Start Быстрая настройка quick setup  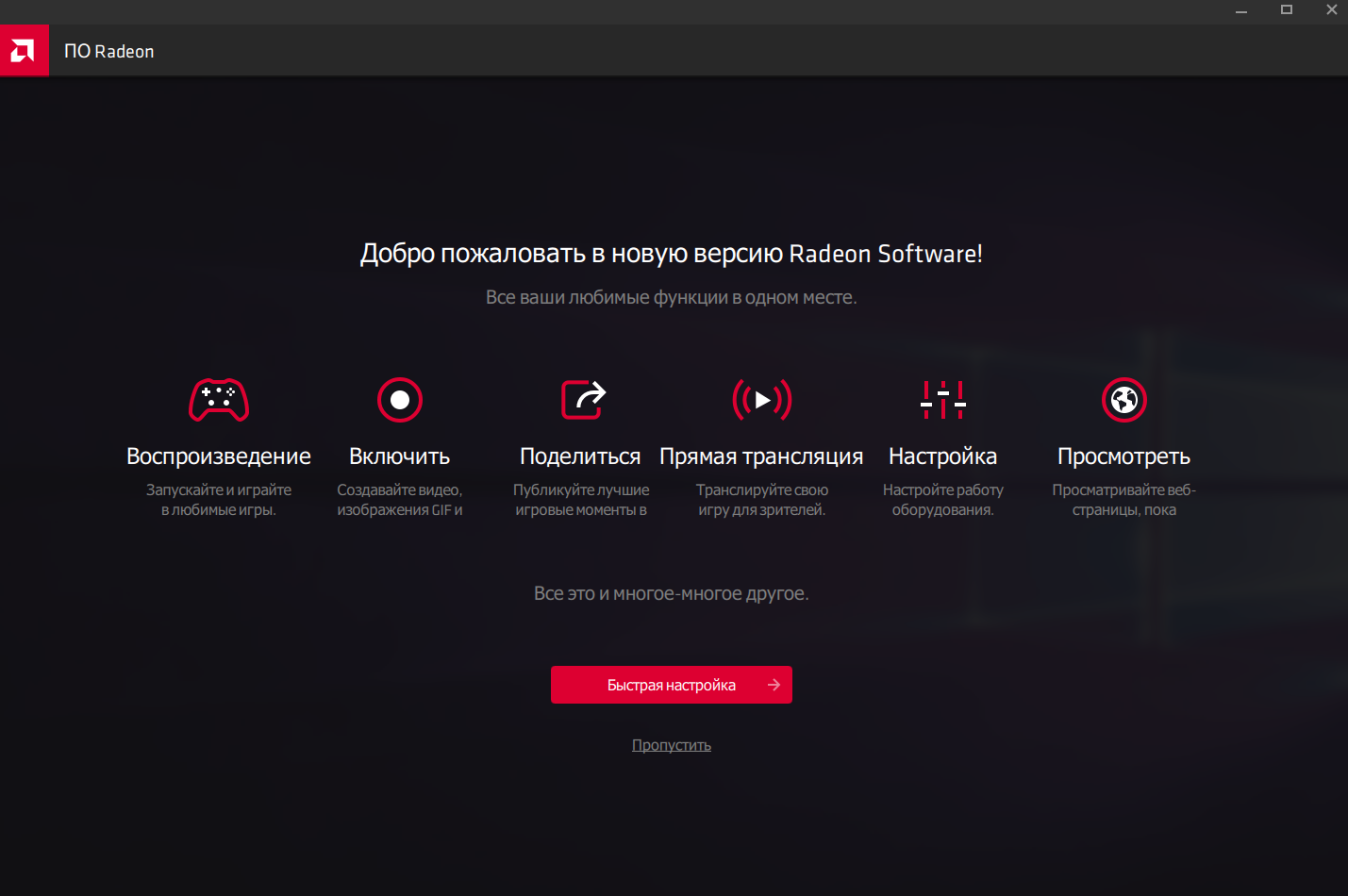click(x=672, y=685)
